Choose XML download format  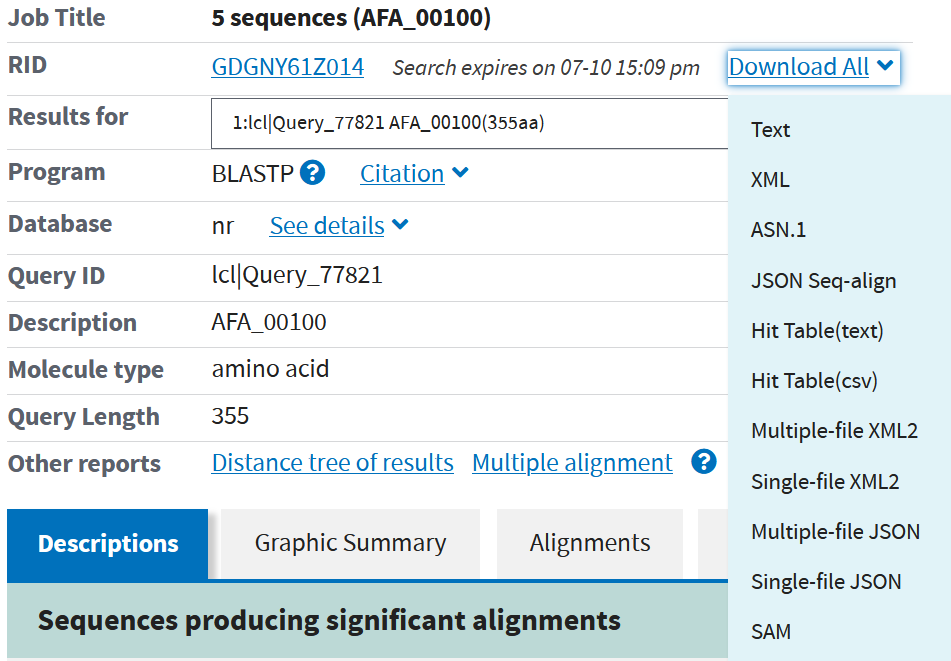click(x=770, y=180)
